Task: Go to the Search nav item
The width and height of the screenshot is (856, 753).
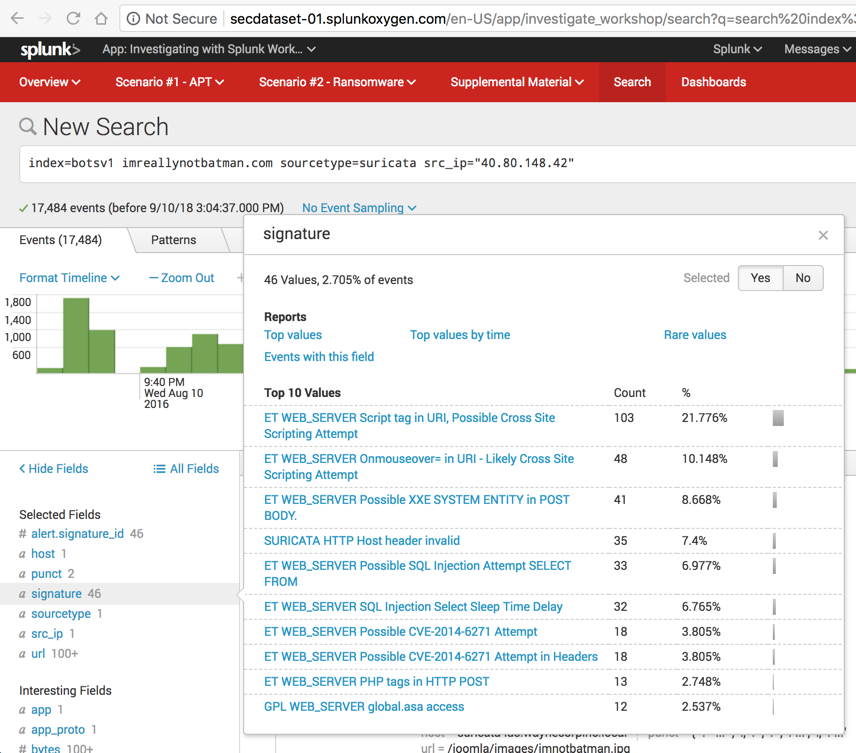Action: click(632, 82)
